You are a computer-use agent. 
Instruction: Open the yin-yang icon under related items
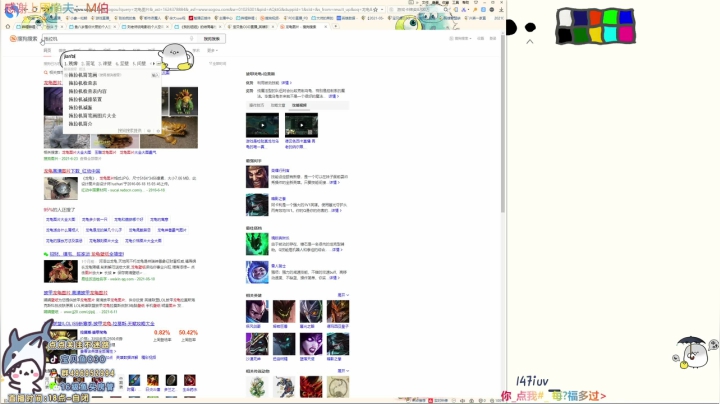338,387
